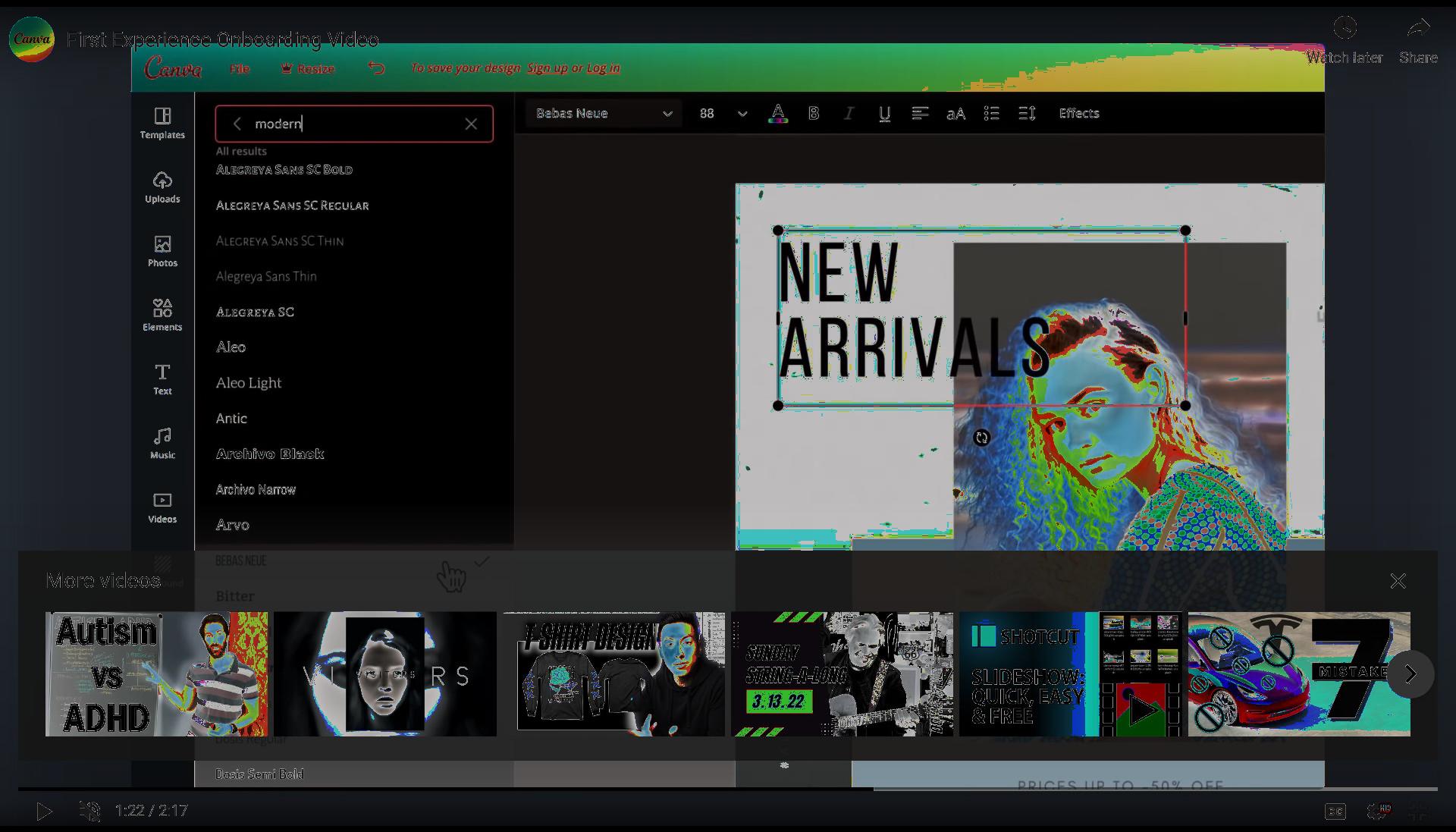Open Sunday String-A-Long video thumbnail
This screenshot has width=1456, height=832.
click(x=843, y=674)
